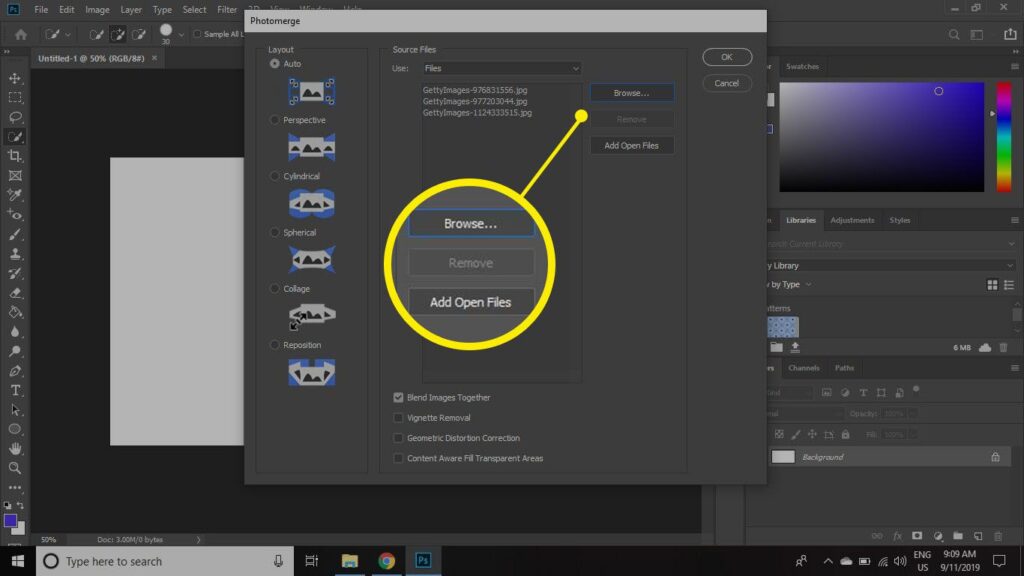This screenshot has width=1024, height=576.
Task: Select the Lasso tool
Action: 15,117
